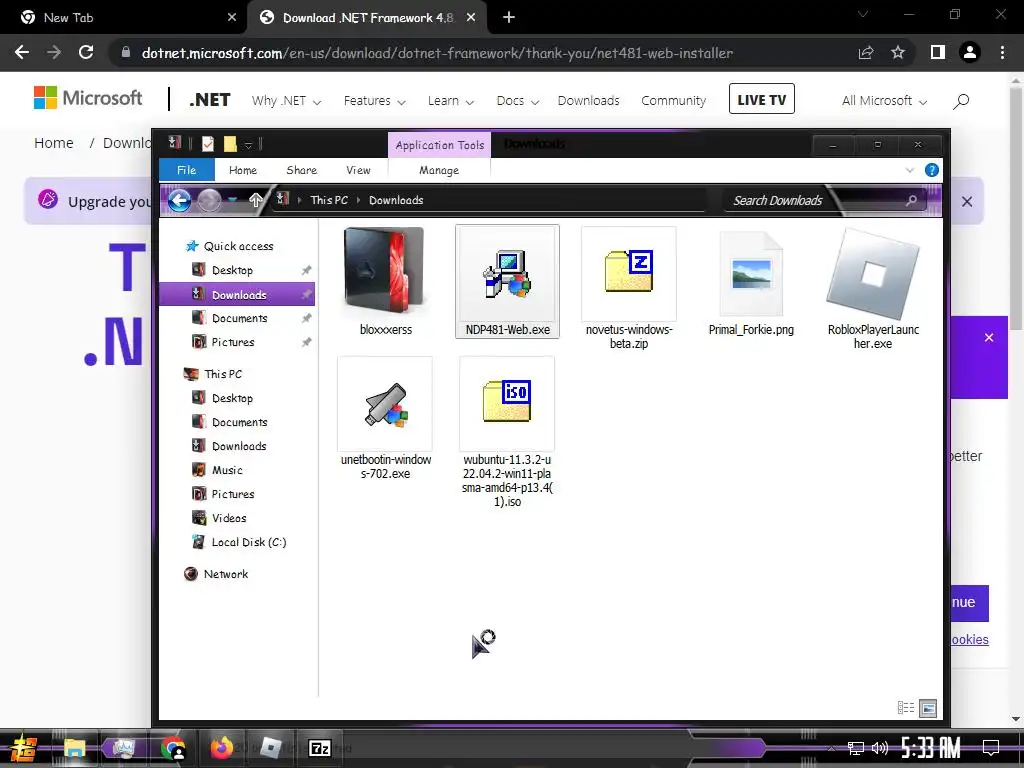
Task: Dismiss the Upgrade banner close X
Action: pos(967,202)
